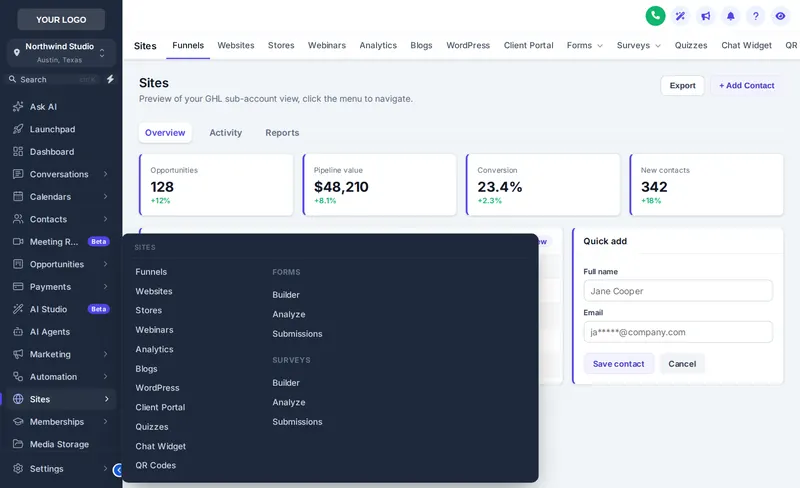Expand the Payments submenu chevron
The width and height of the screenshot is (800, 488).
pyautogui.click(x=106, y=286)
